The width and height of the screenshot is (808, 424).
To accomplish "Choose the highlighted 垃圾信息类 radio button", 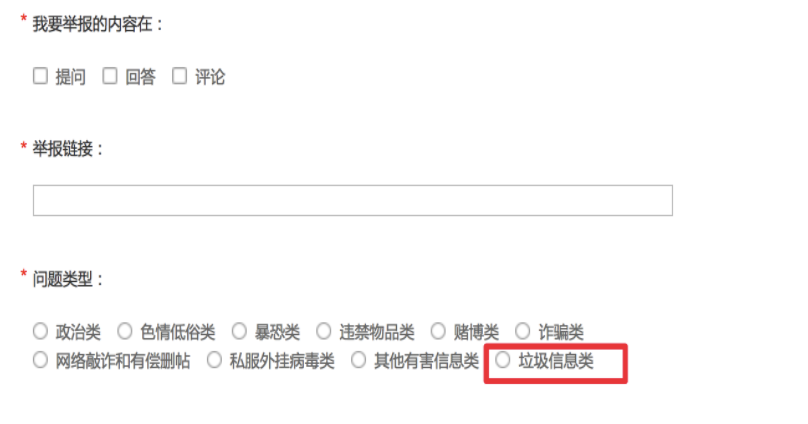I will tap(503, 360).
